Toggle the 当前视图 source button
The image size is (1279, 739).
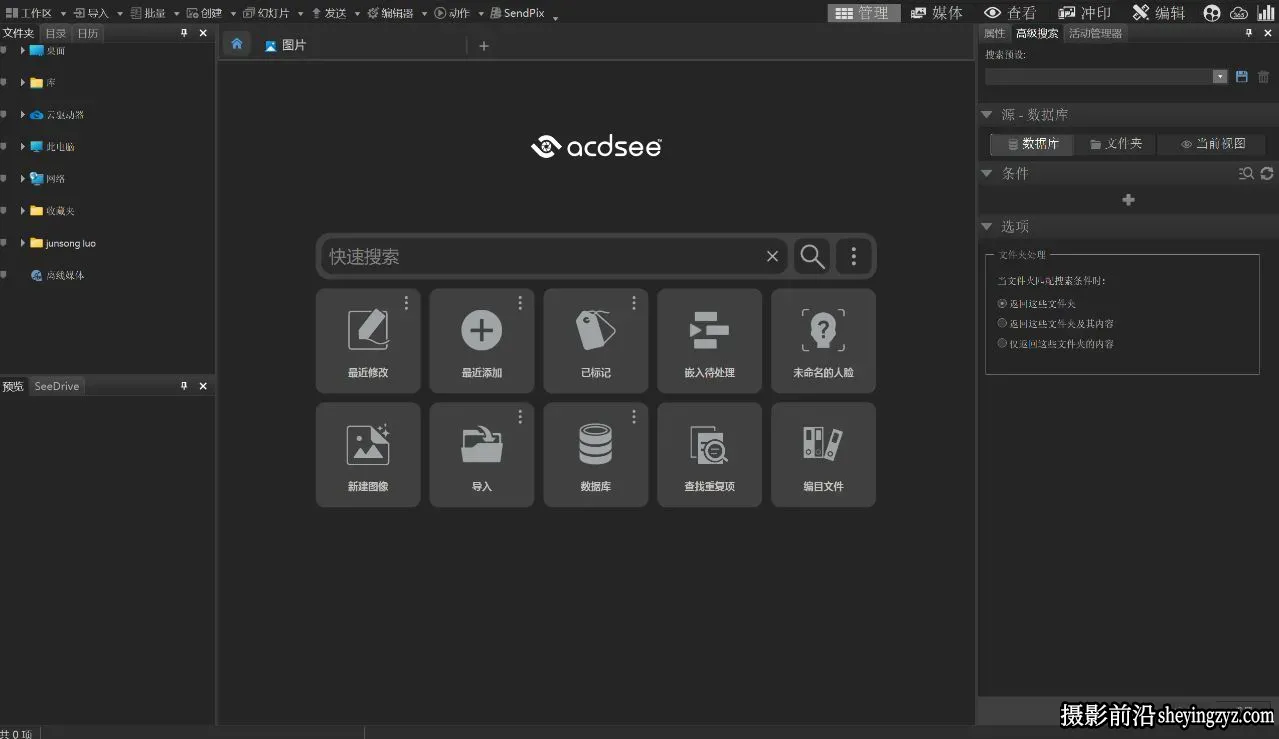[1213, 144]
